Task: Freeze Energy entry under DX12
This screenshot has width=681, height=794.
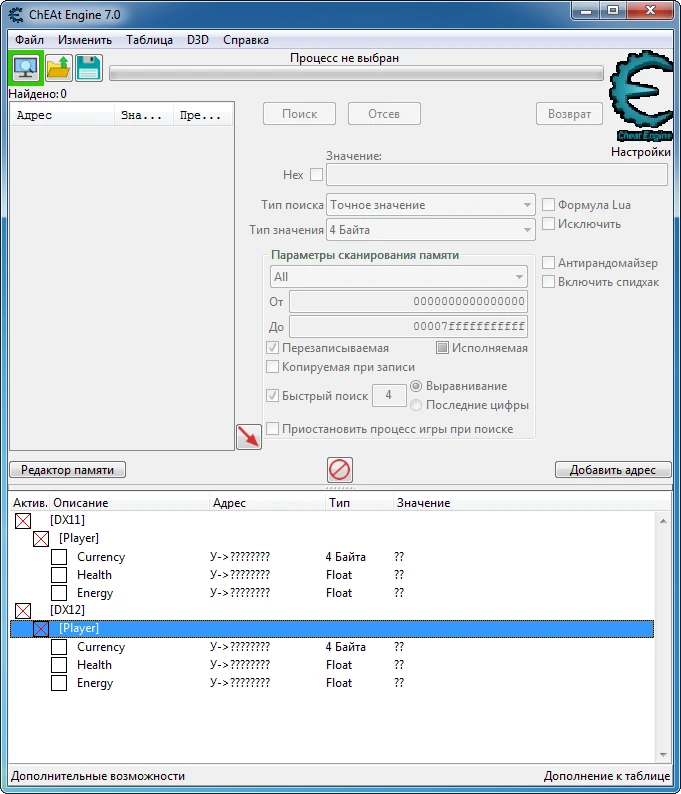Action: point(59,683)
